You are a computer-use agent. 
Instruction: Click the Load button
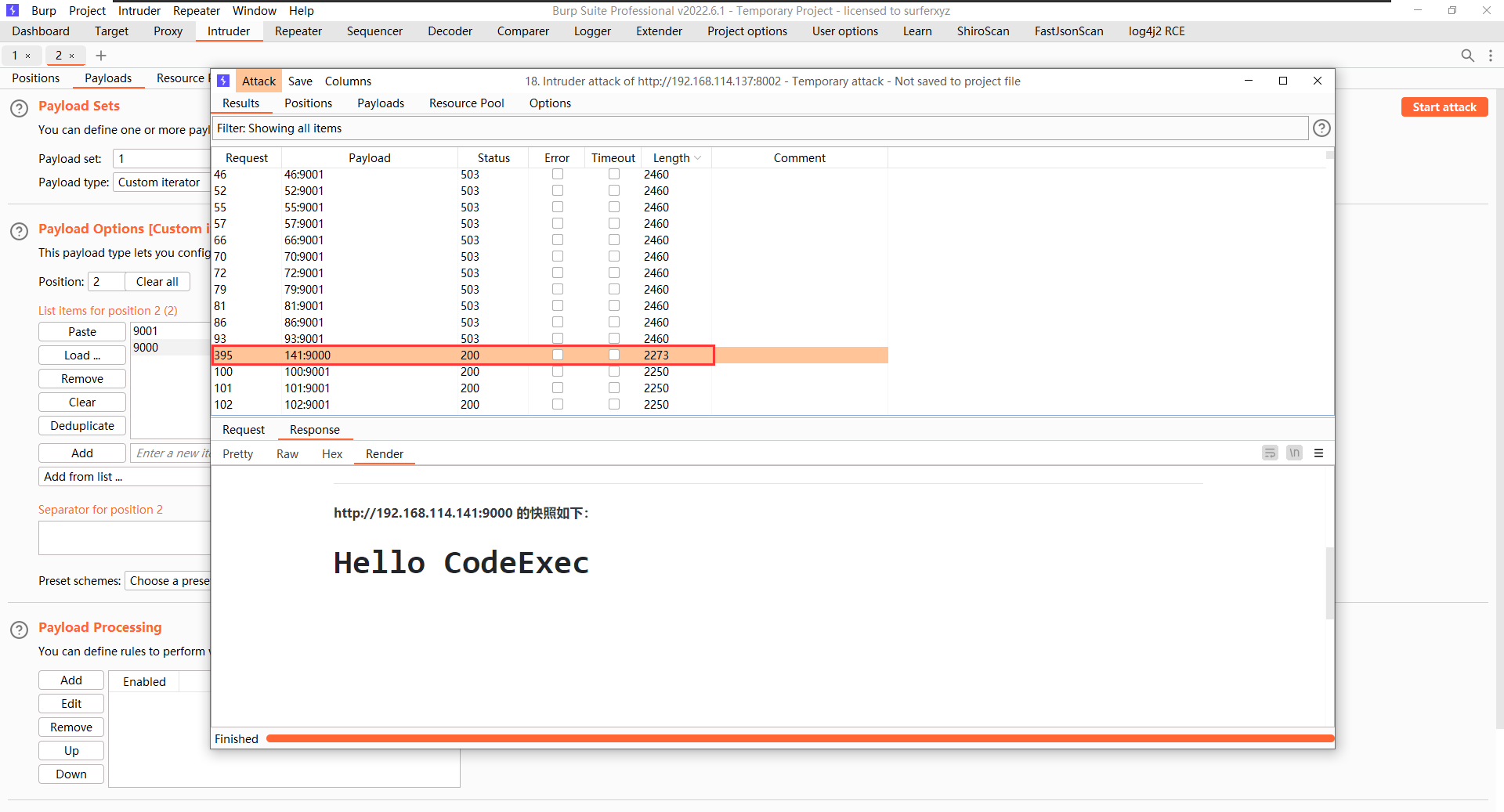(x=82, y=355)
